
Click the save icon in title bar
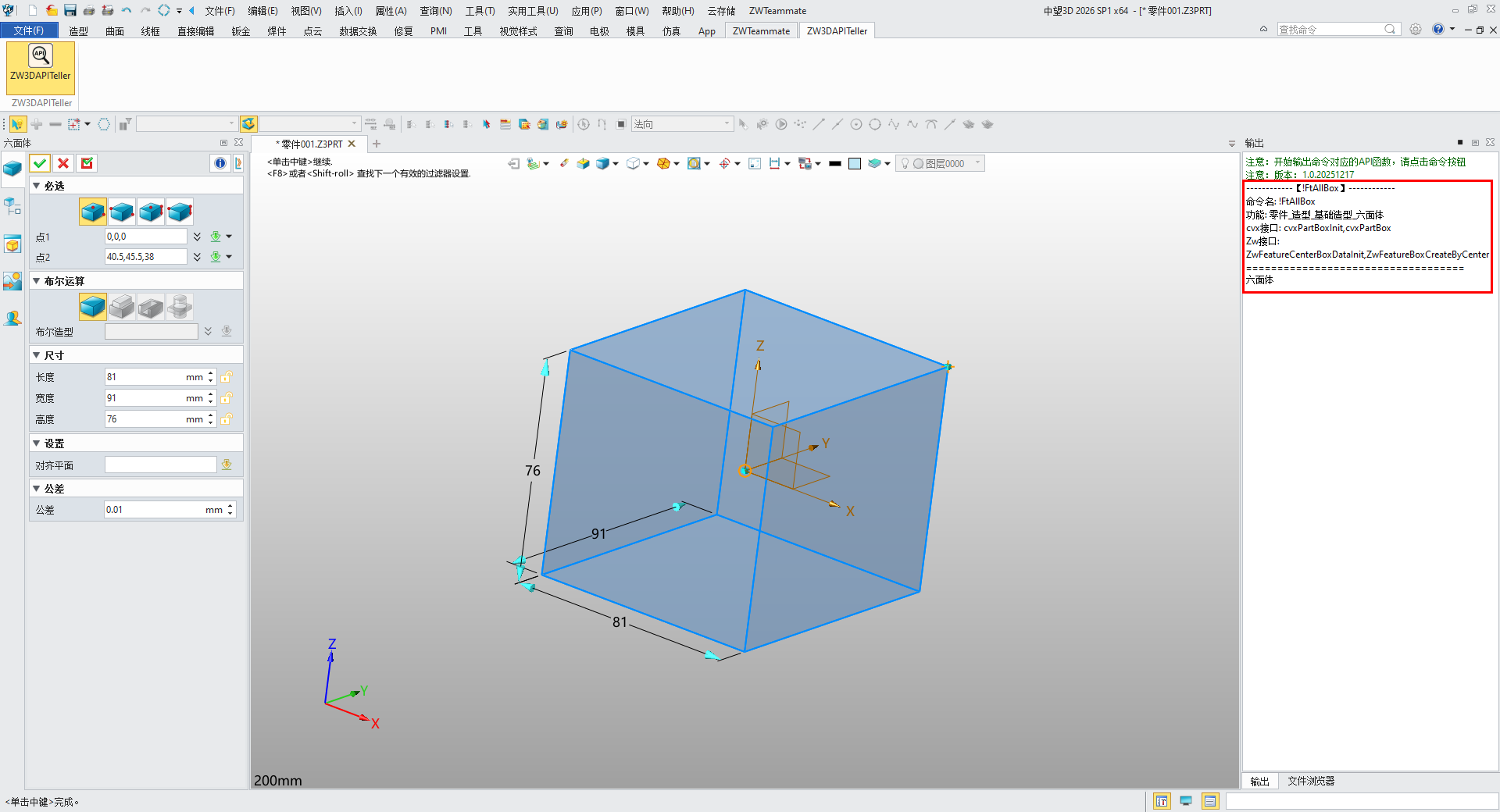point(70,10)
